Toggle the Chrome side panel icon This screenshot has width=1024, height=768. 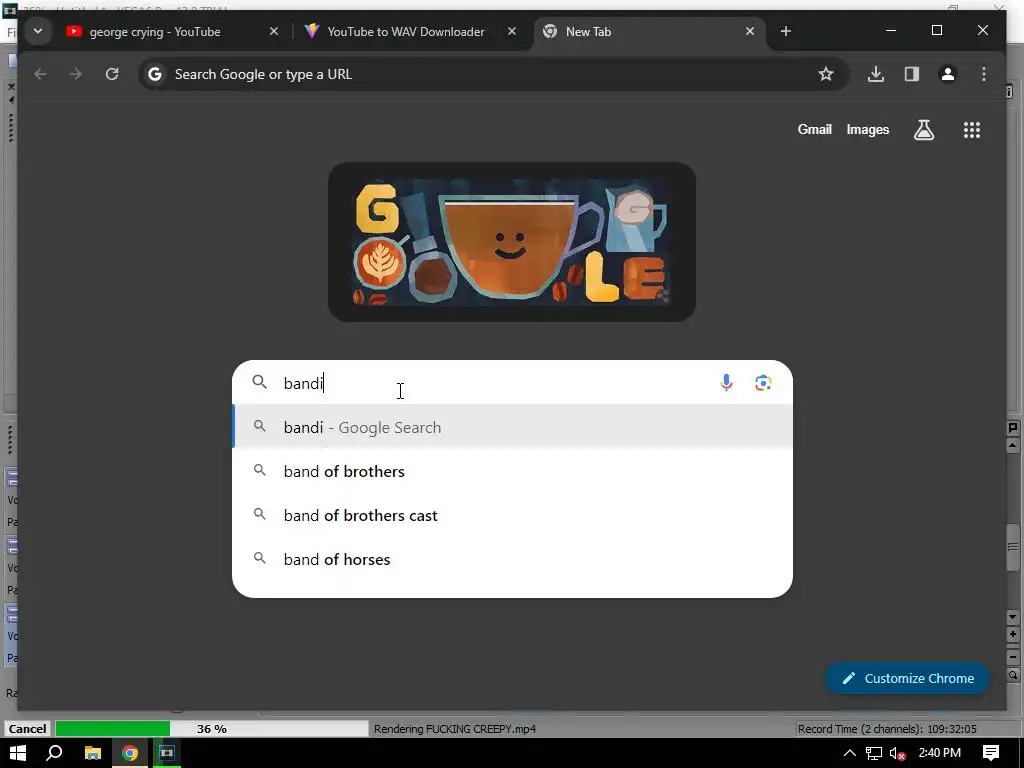point(912,74)
